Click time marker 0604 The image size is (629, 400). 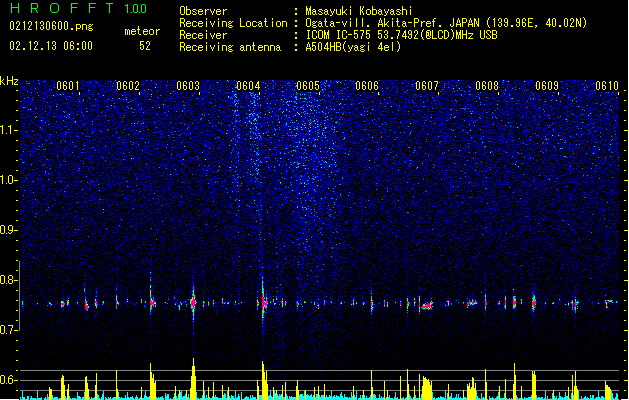click(248, 86)
